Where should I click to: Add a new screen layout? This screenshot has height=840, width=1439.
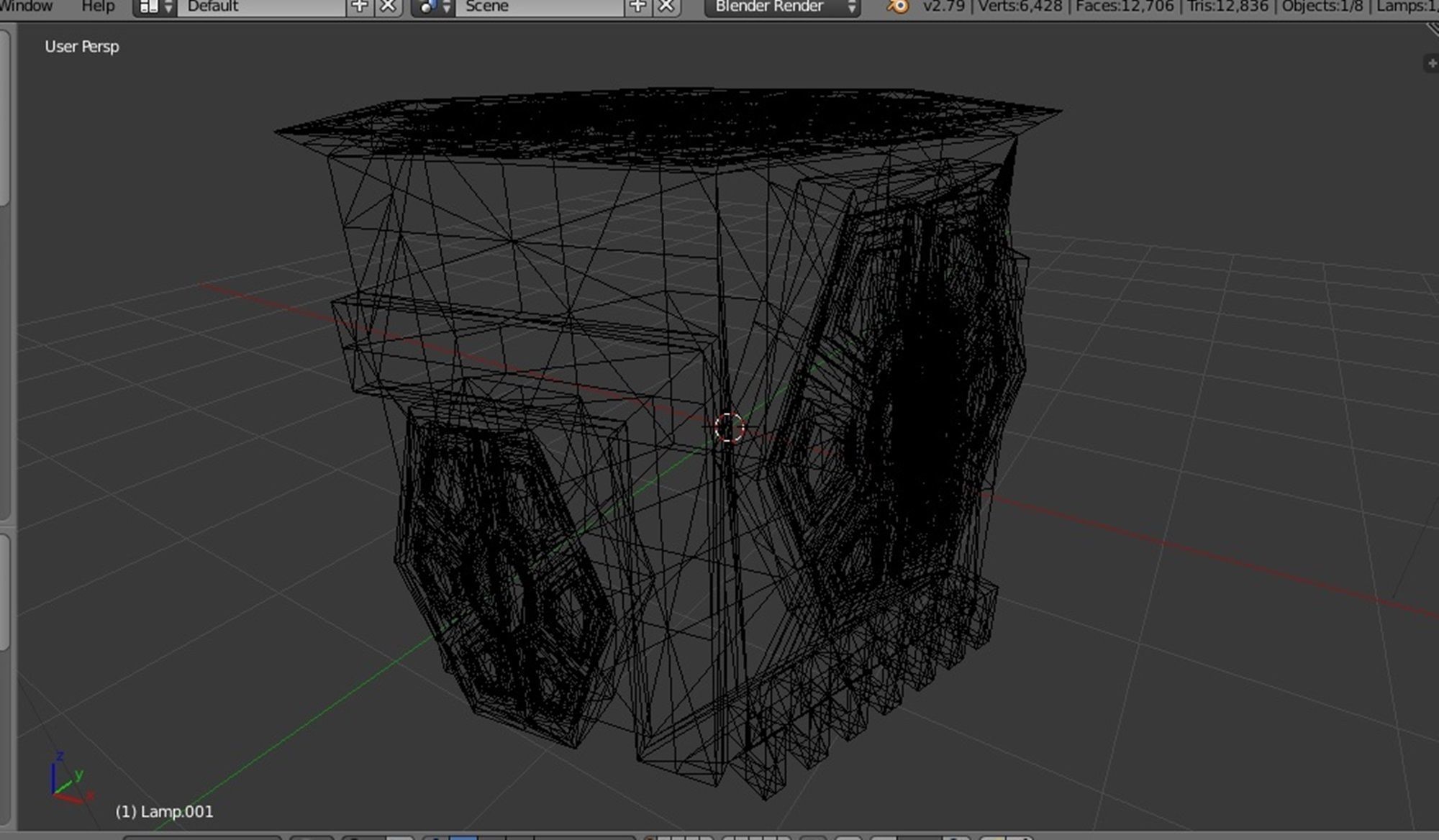point(359,6)
